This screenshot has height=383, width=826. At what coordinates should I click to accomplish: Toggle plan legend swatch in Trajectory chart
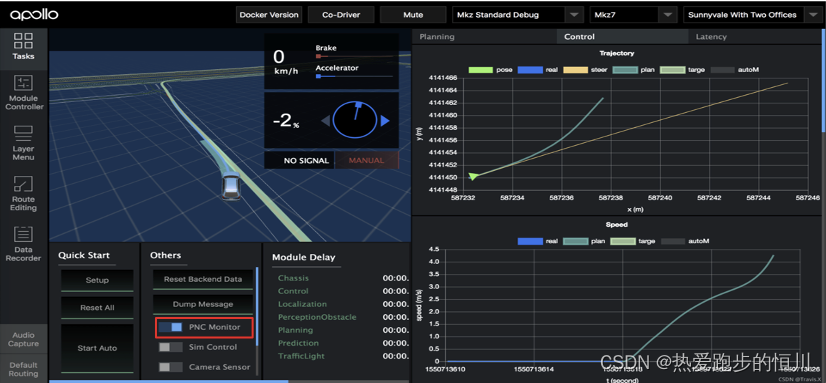(x=624, y=70)
